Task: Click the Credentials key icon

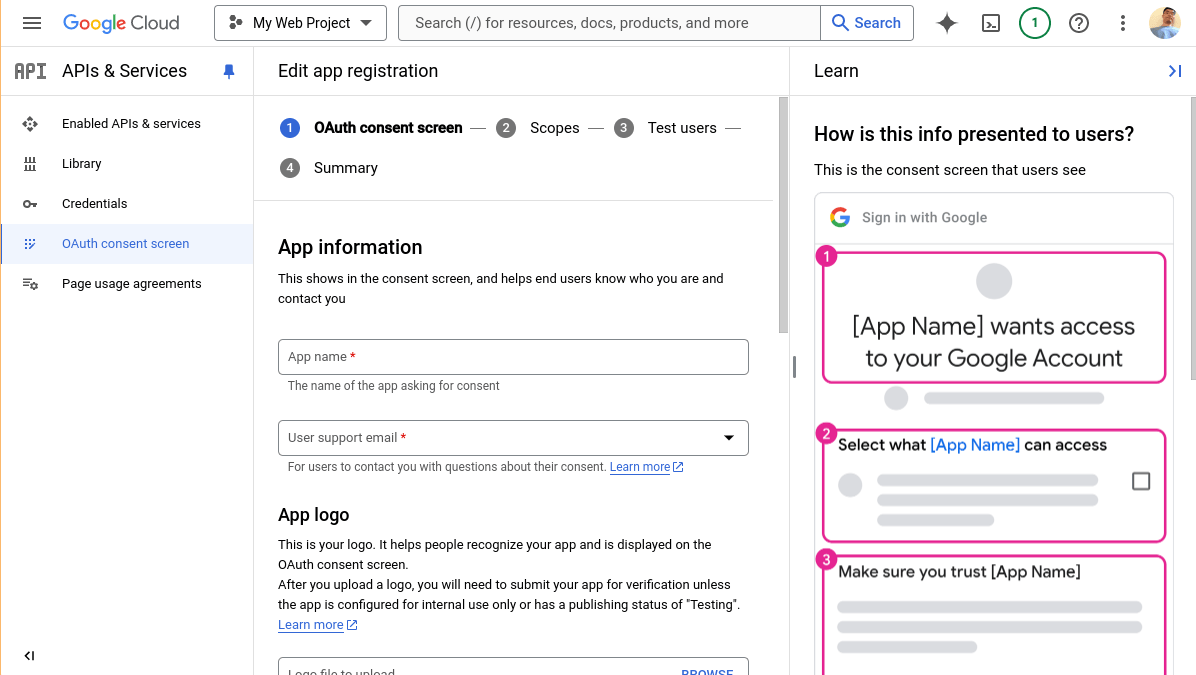Action: pyautogui.click(x=30, y=204)
